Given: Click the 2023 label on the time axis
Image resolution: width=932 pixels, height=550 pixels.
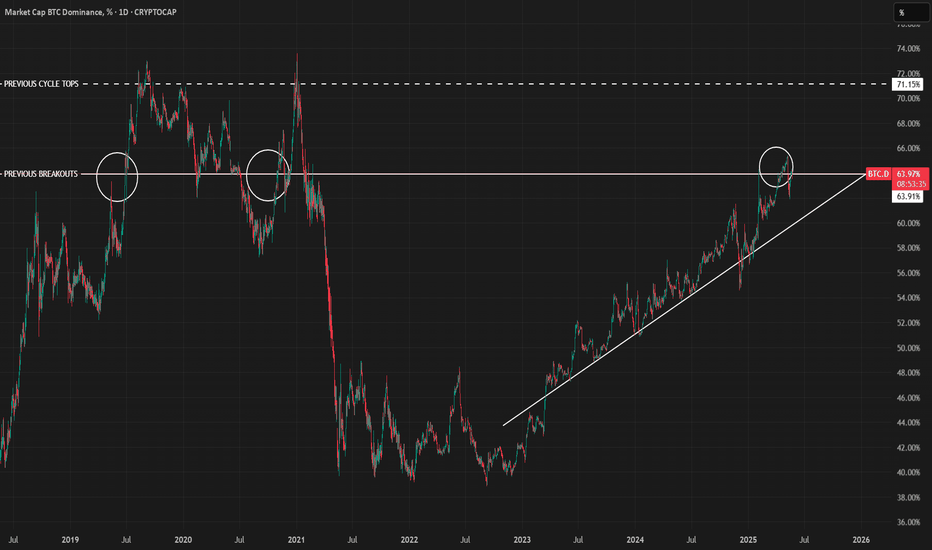Looking at the screenshot, I should 522,540.
